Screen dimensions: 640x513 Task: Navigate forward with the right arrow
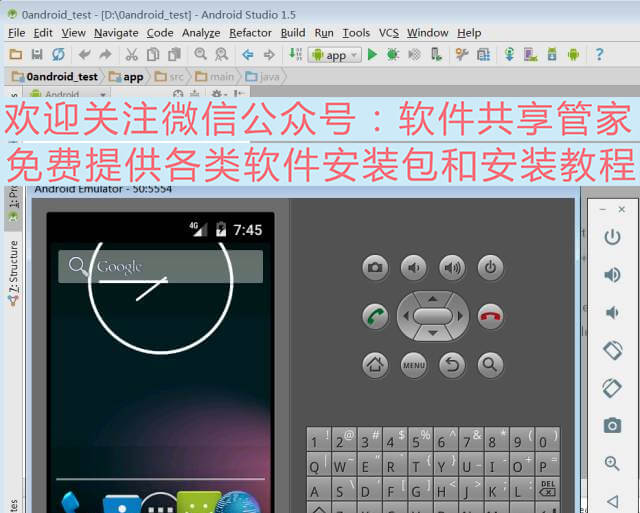(x=269, y=54)
